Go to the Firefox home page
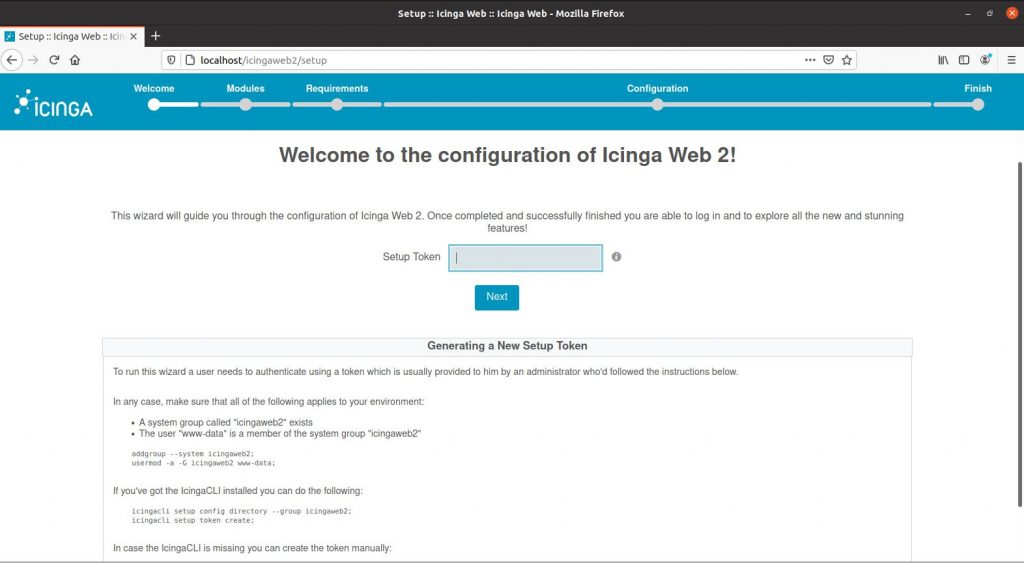This screenshot has height=563, width=1024. (x=75, y=60)
